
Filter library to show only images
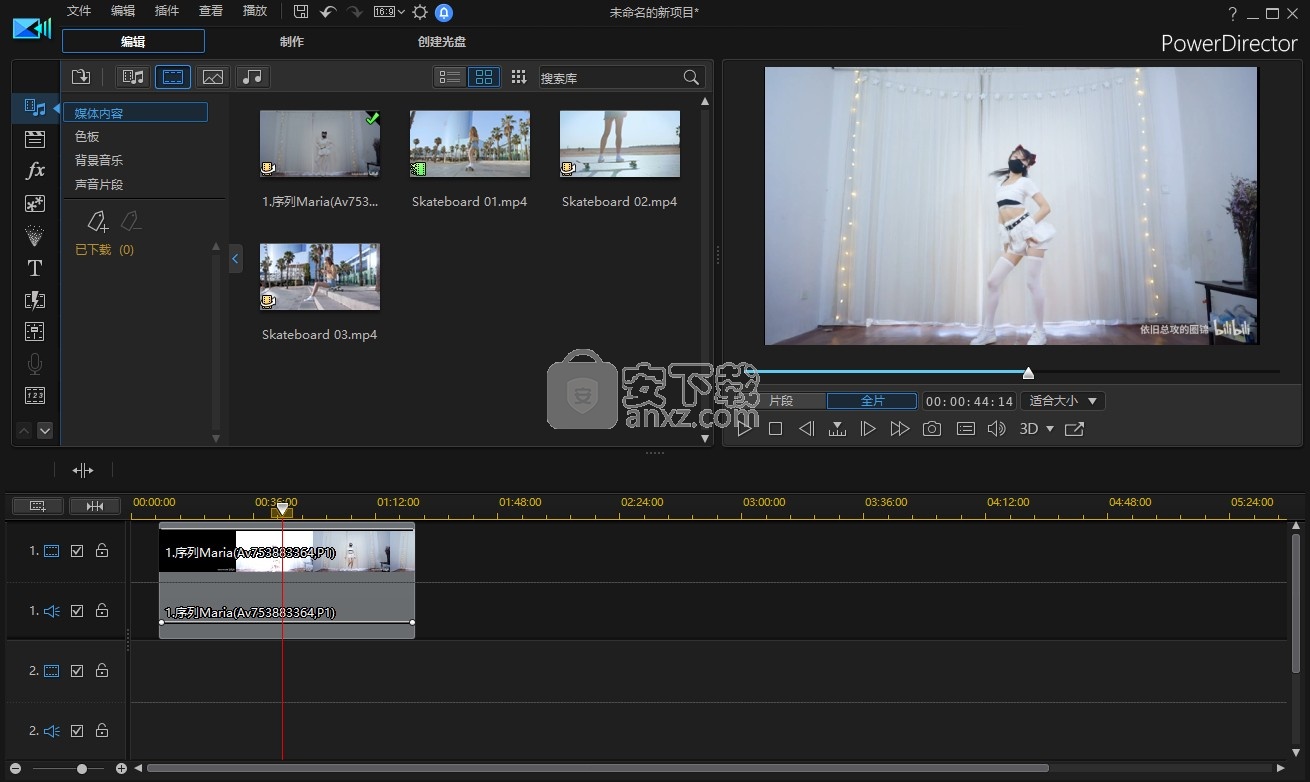[x=212, y=77]
